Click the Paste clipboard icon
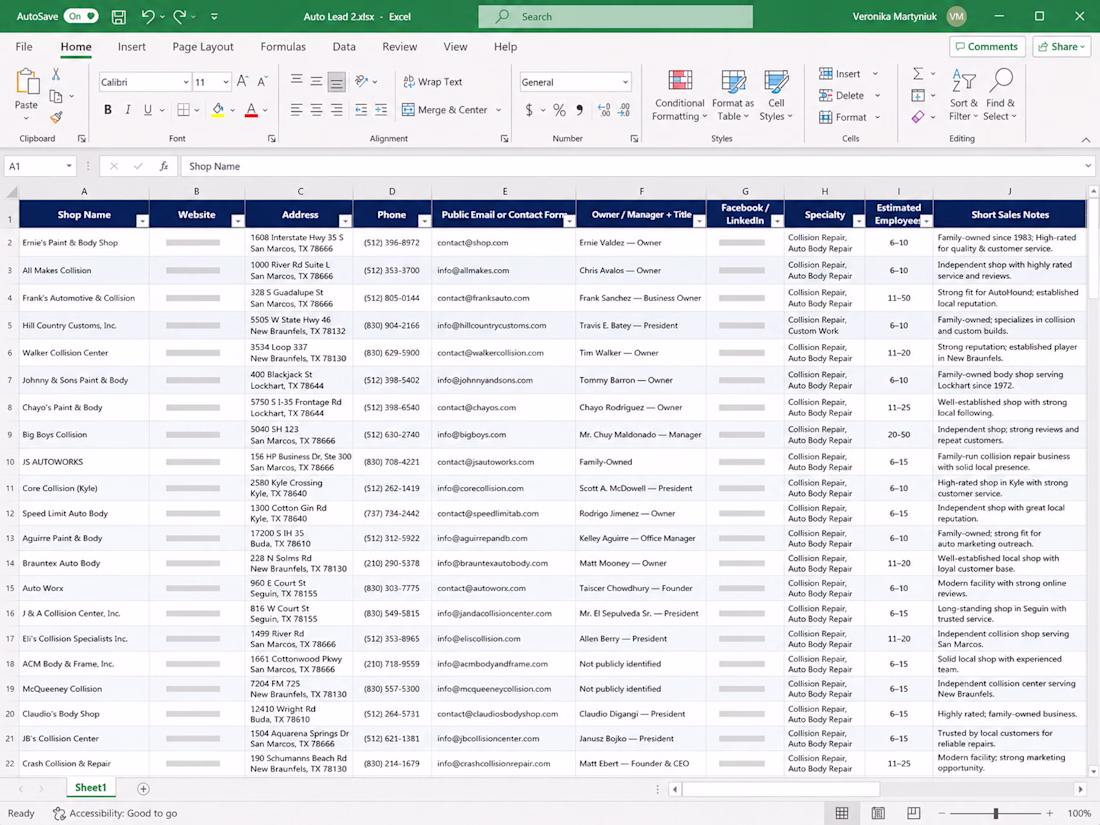Viewport: 1100px width, 825px height. pos(27,82)
